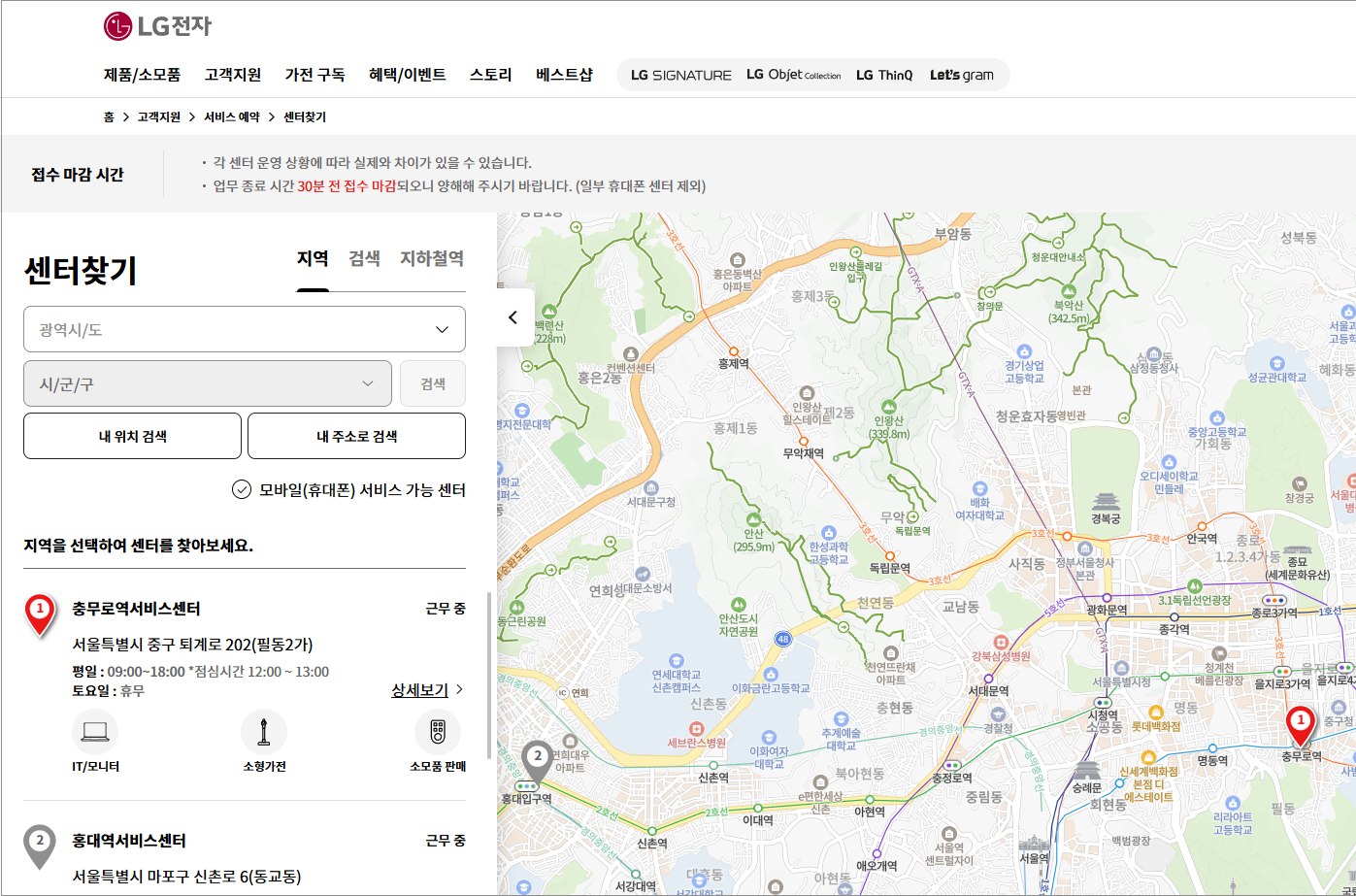Screen dimensions: 1356x896
Task: Switch to the 검색 tab
Action: (362, 258)
